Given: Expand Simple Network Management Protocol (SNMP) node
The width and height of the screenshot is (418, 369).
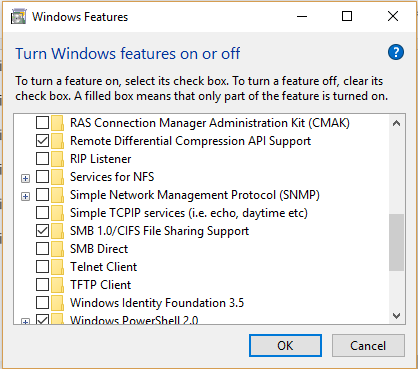Looking at the screenshot, I should (x=25, y=196).
